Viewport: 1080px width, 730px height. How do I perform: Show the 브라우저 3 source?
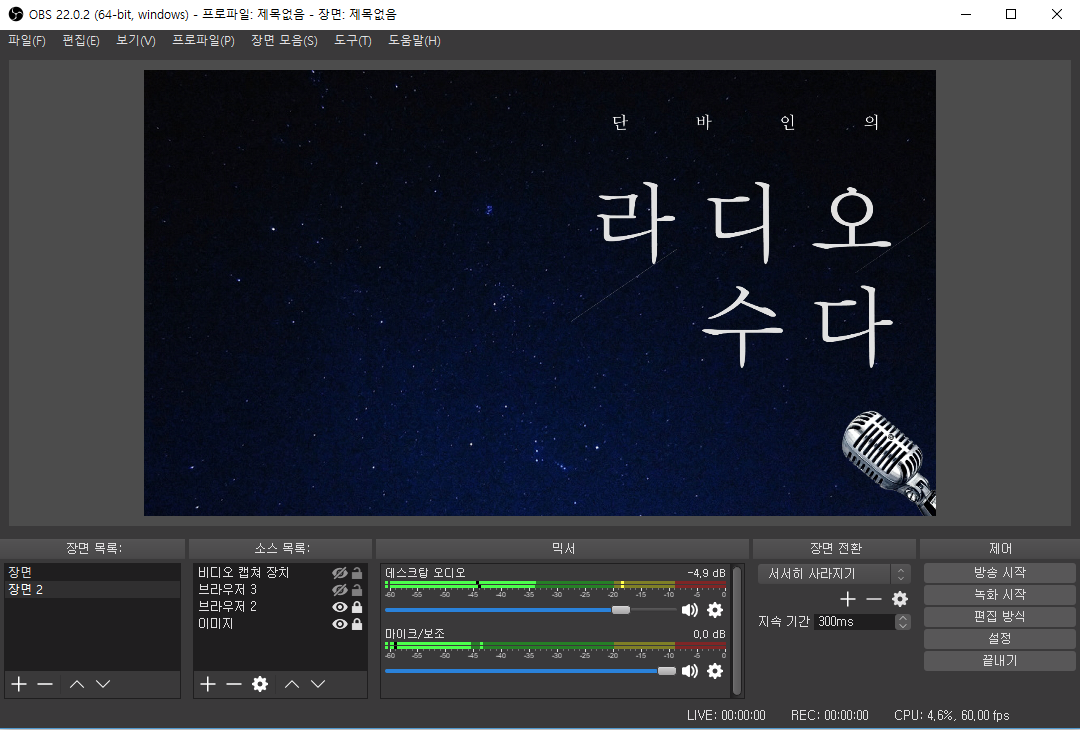tap(340, 590)
